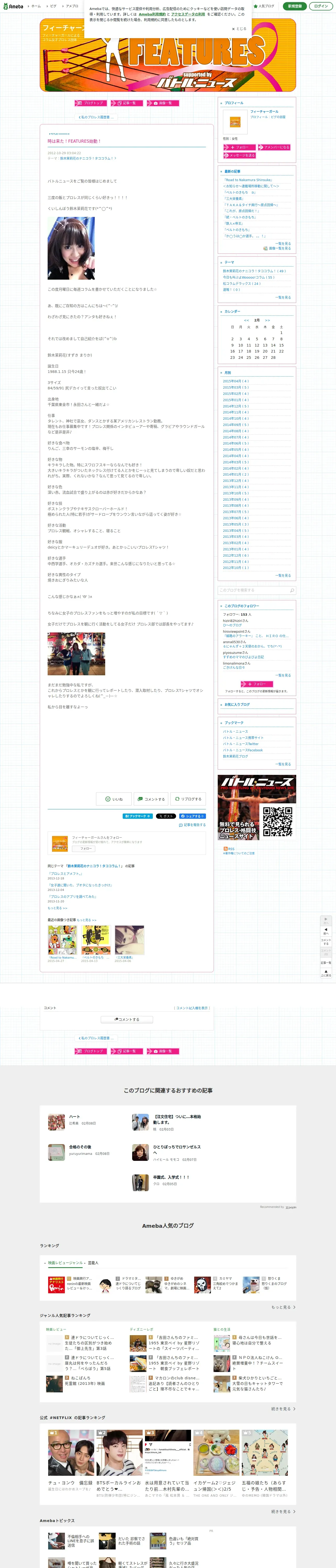Click コメントする button in comment section

[x=127, y=1019]
